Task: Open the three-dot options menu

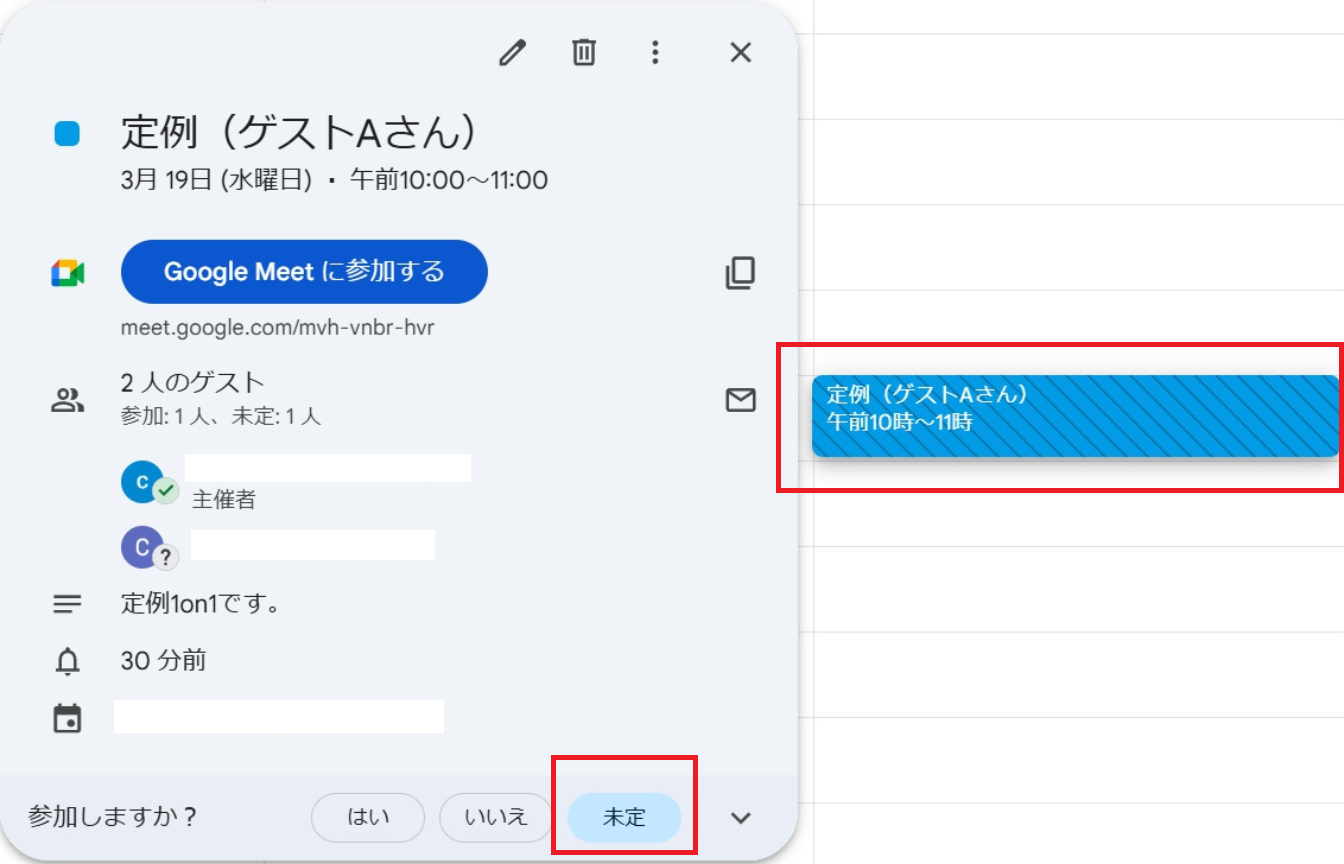Action: 655,53
